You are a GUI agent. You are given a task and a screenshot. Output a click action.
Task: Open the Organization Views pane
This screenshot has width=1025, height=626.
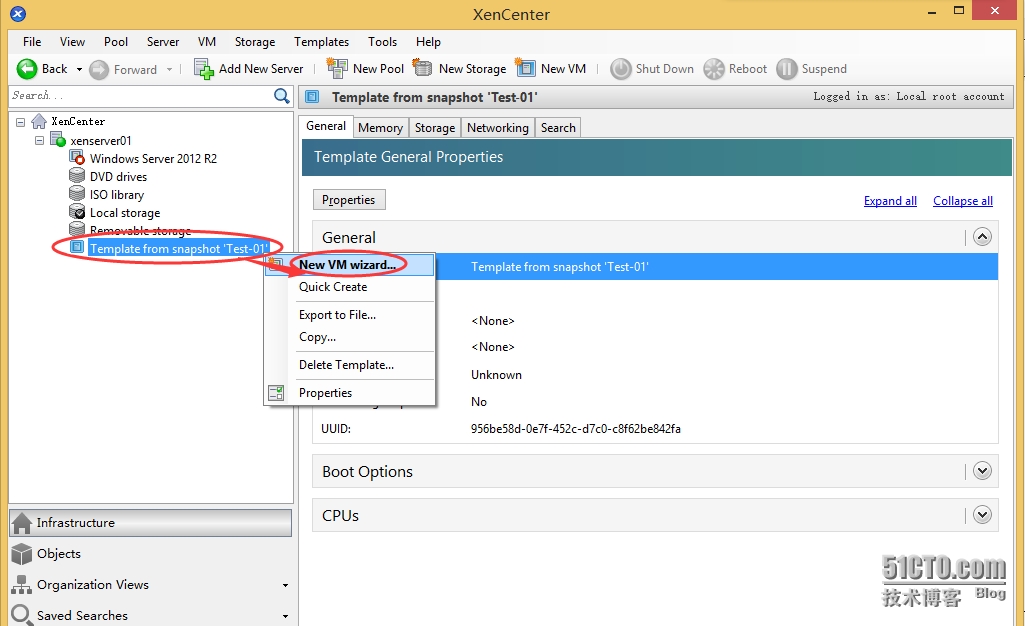coord(150,585)
